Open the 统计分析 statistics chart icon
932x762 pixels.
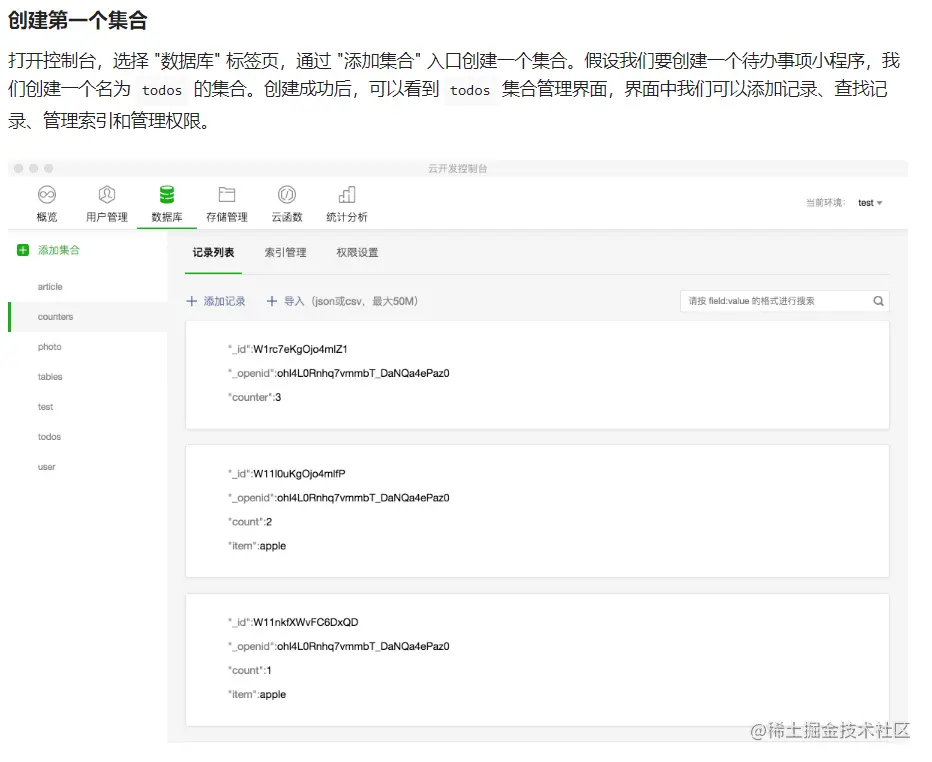pyautogui.click(x=347, y=194)
